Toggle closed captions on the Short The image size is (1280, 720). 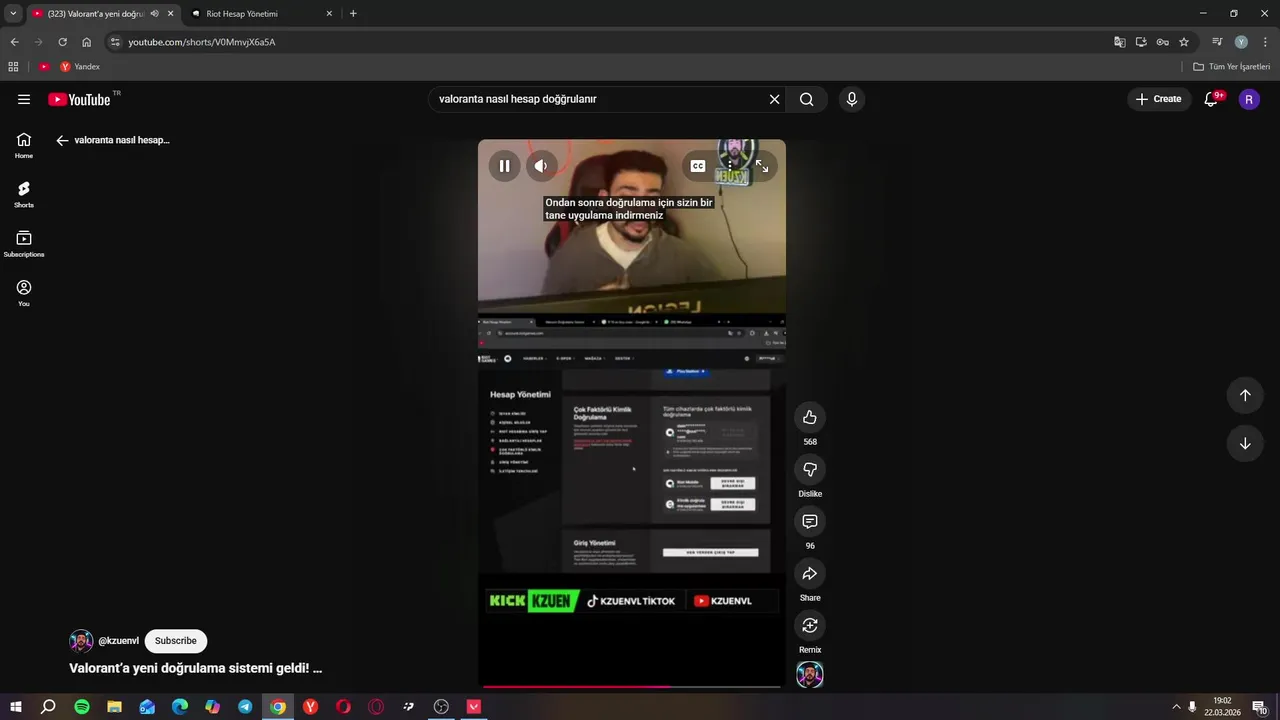698,166
